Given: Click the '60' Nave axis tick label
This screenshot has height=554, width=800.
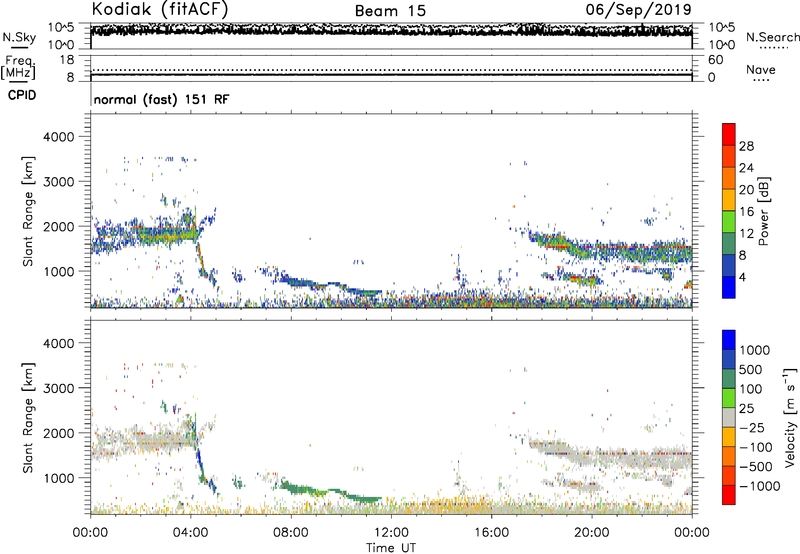Looking at the screenshot, I should pos(715,60).
